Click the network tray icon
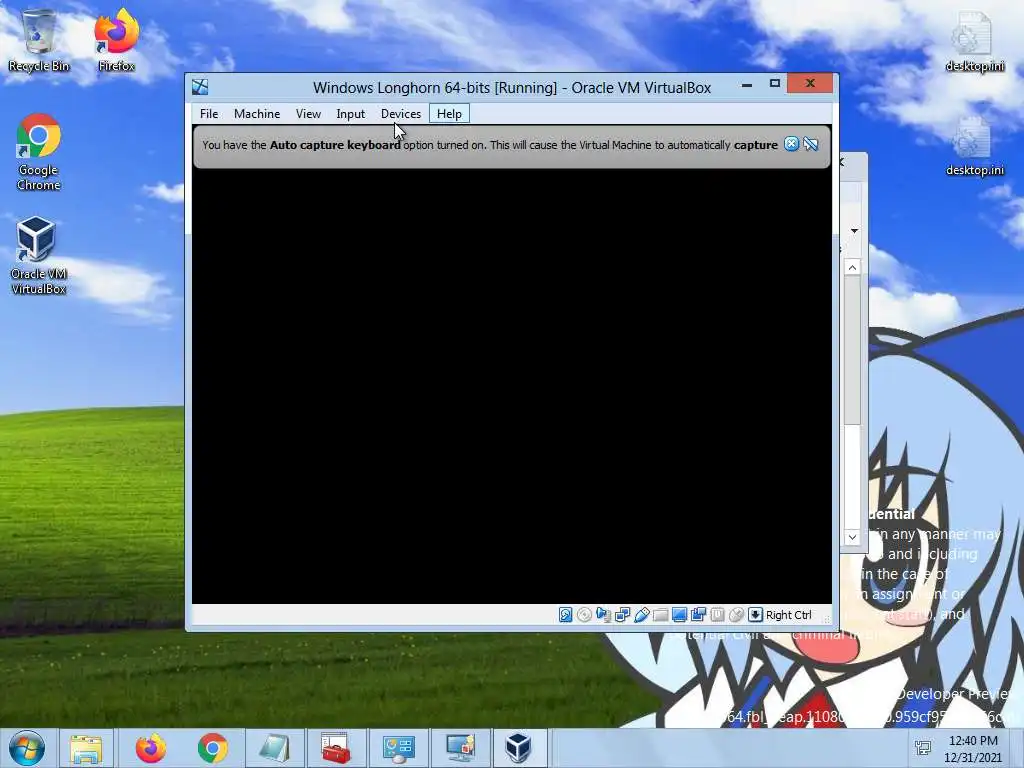 click(x=923, y=748)
